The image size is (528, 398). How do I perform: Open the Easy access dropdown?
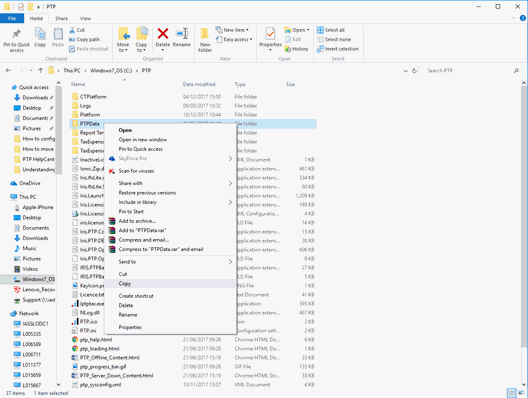pos(234,39)
